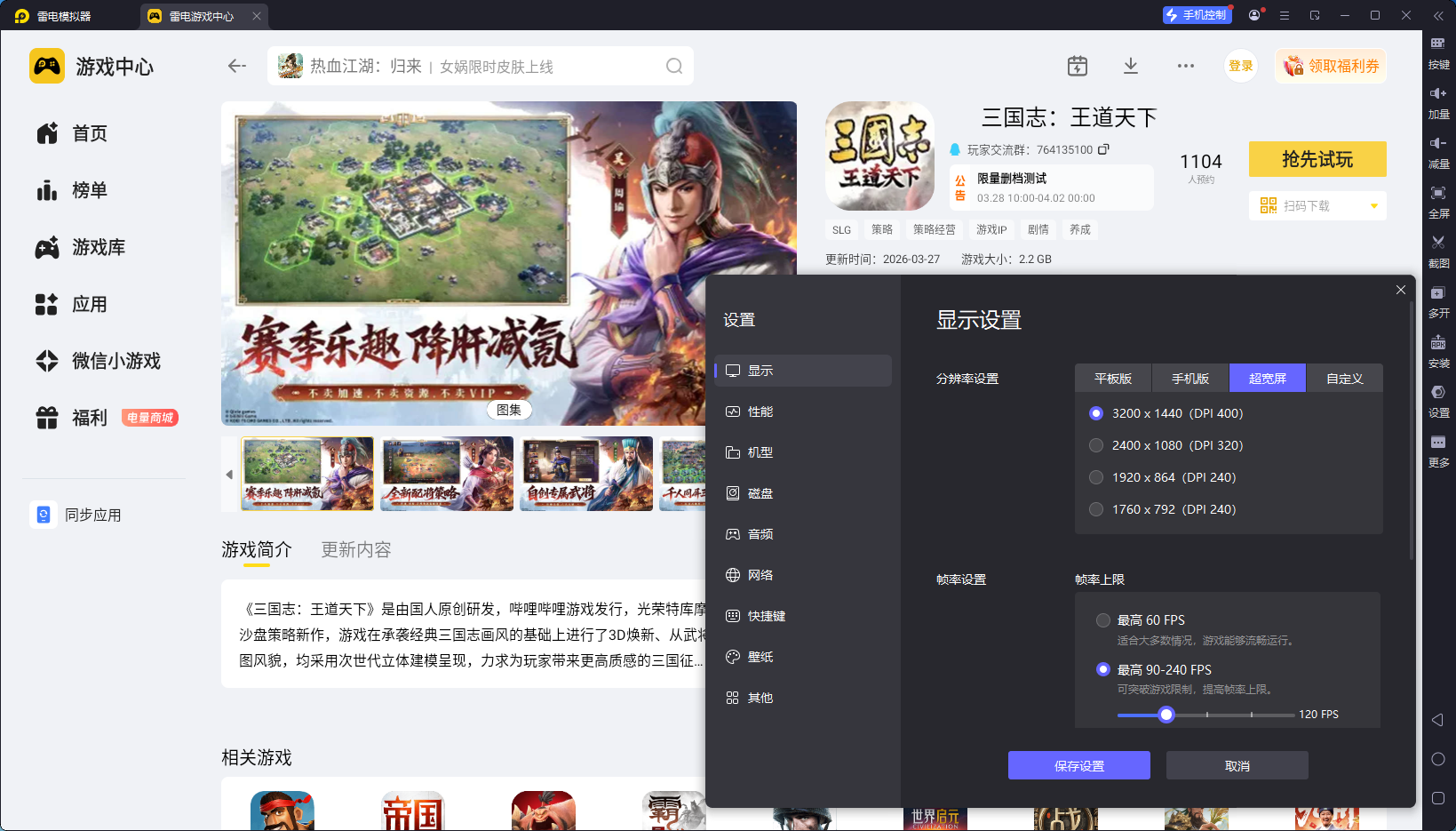Open 其他 settings category

pos(803,698)
